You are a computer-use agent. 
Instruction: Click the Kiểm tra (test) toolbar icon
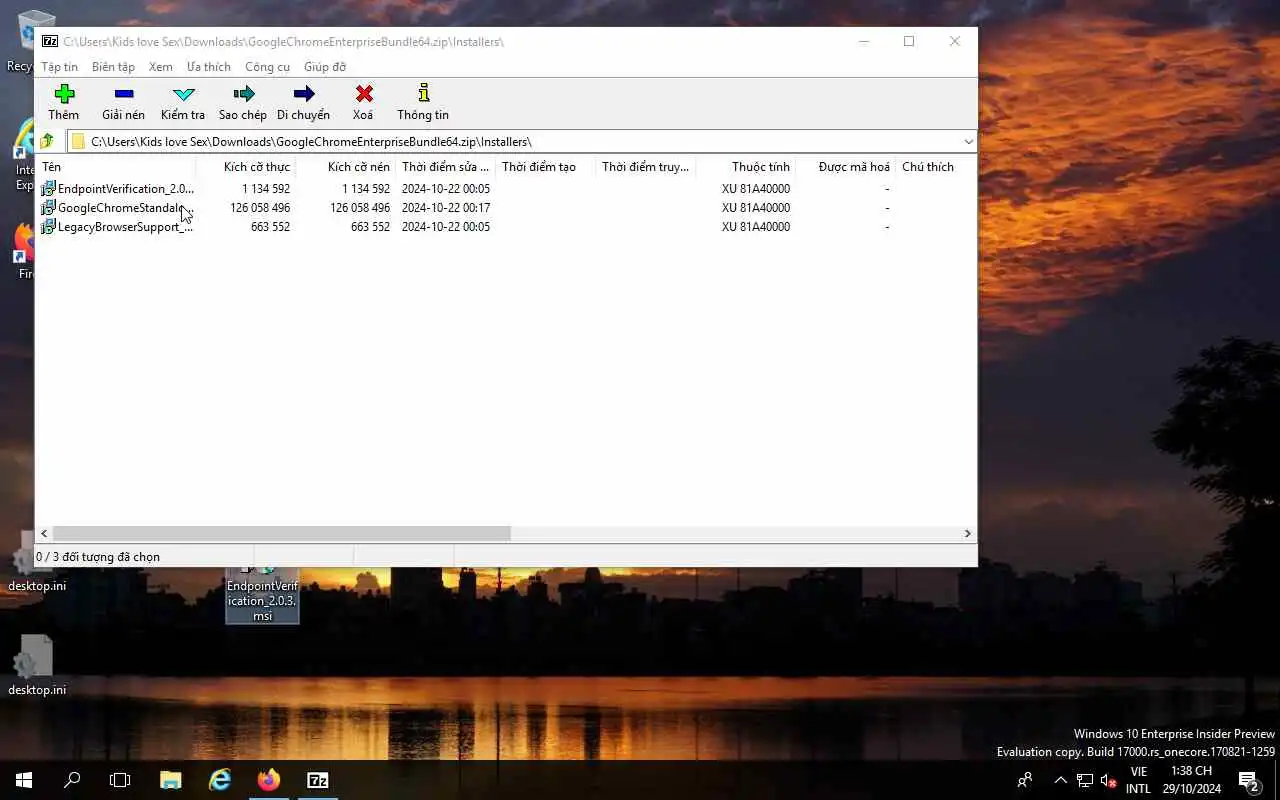[x=183, y=94]
